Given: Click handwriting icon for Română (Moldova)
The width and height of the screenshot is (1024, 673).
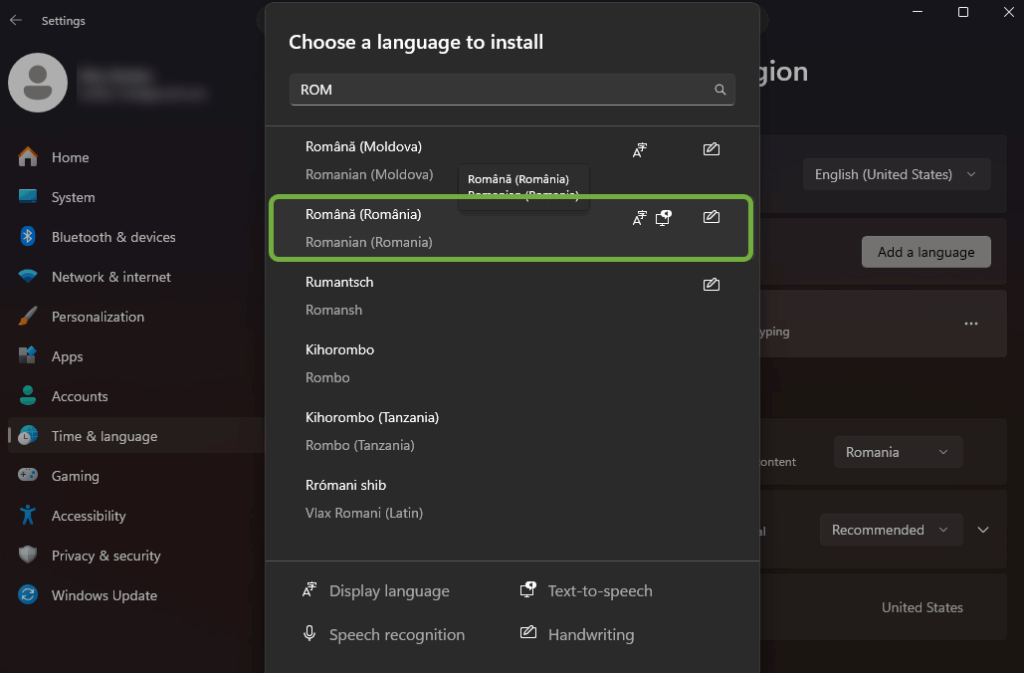Looking at the screenshot, I should pos(711,150).
